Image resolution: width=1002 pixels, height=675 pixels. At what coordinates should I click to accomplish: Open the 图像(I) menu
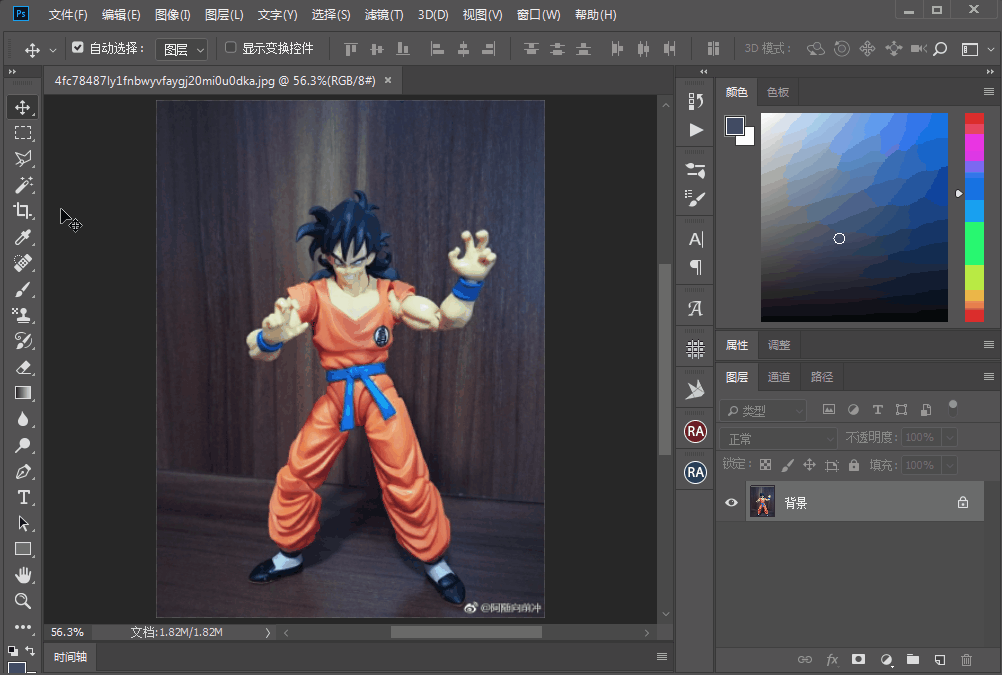pos(173,15)
